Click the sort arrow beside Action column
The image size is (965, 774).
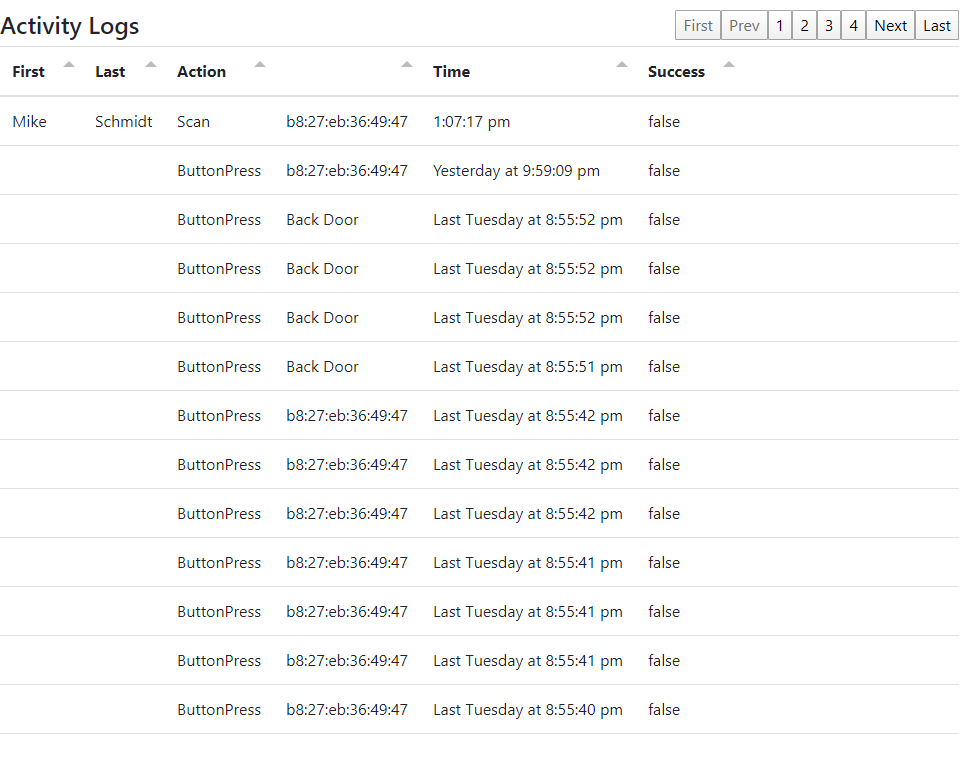259,64
